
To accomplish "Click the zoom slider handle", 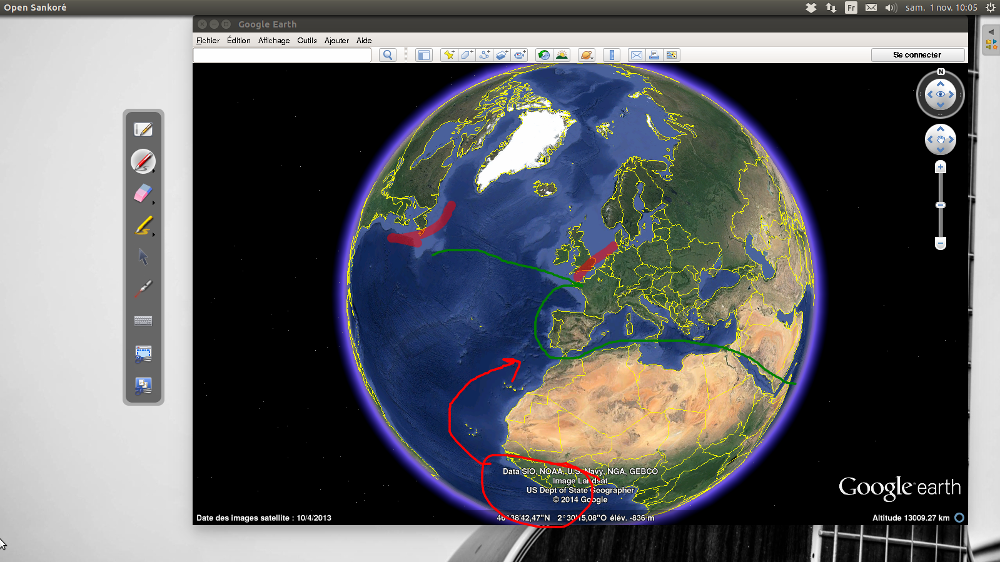I will [940, 205].
